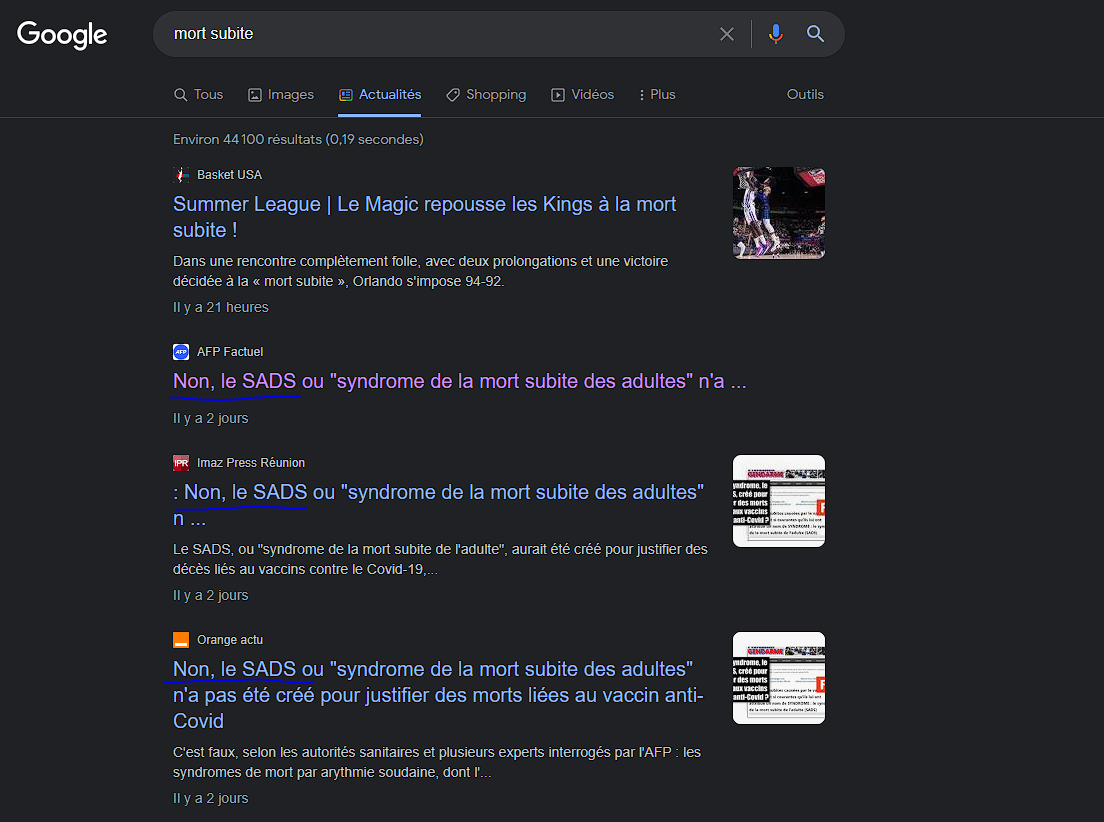
Task: Click the Google logo
Action: (x=62, y=35)
